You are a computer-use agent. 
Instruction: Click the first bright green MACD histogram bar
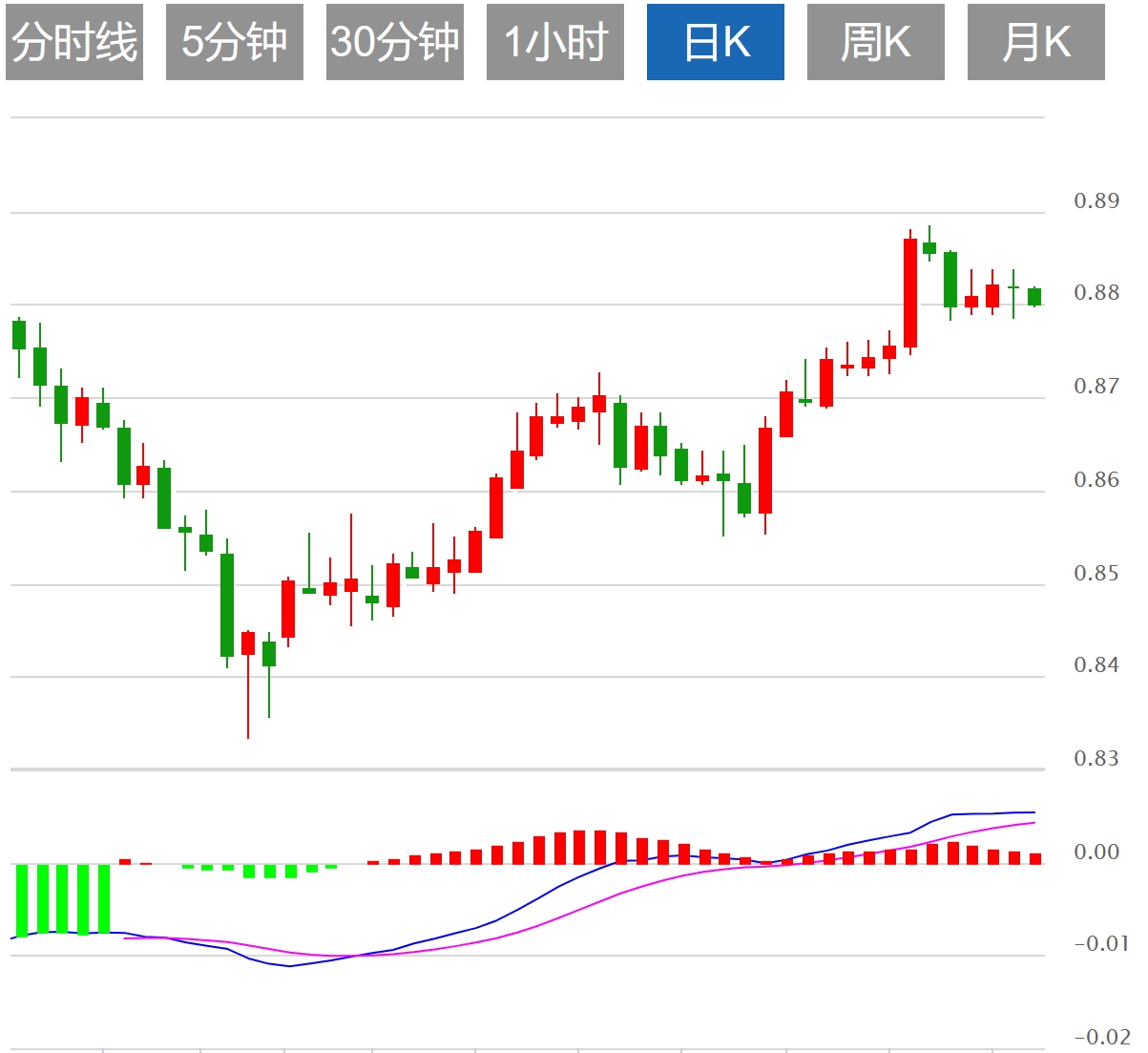point(21,900)
